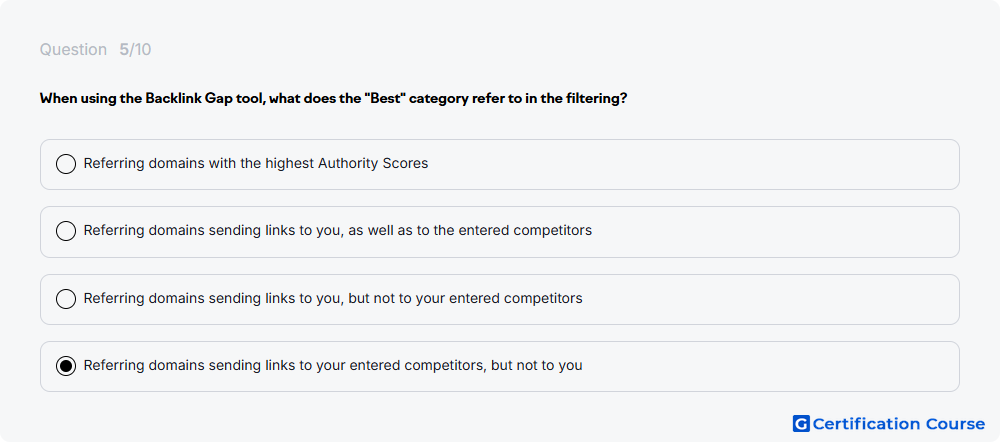Click blank space in the last answer card
Screen dimensions: 1000x442
(x=765, y=366)
